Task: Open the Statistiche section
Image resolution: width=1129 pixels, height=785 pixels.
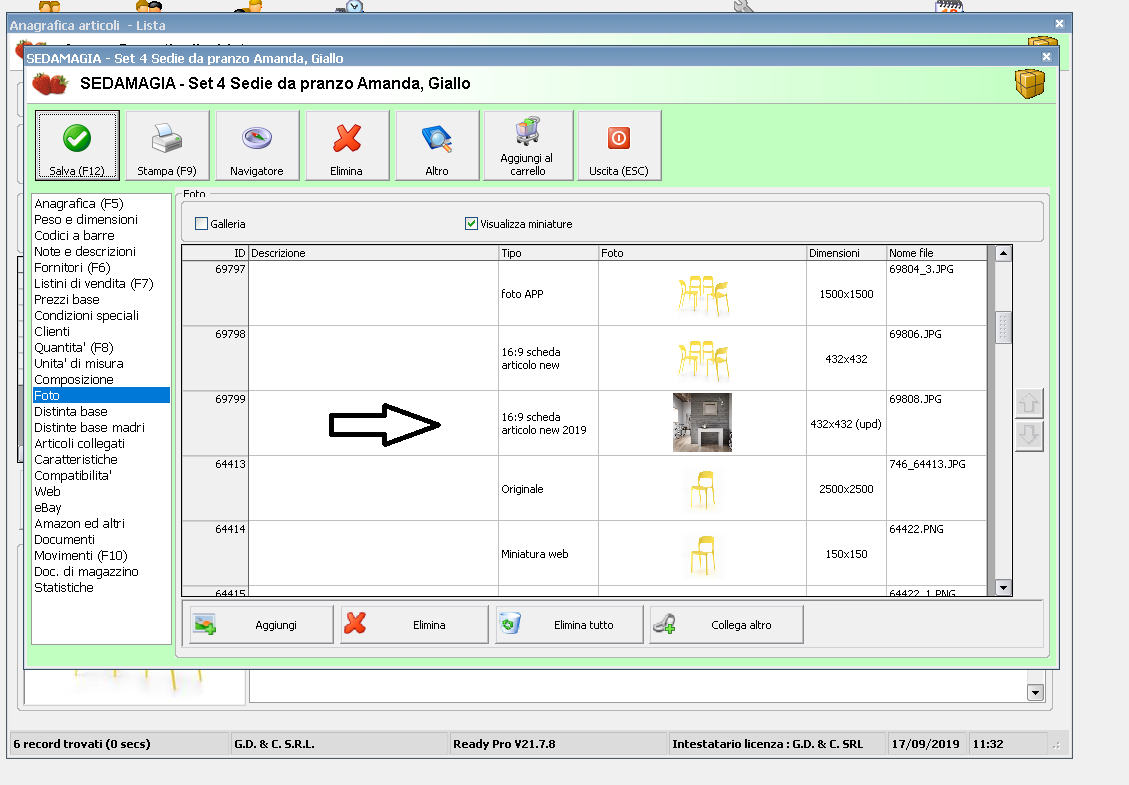Action: point(64,588)
